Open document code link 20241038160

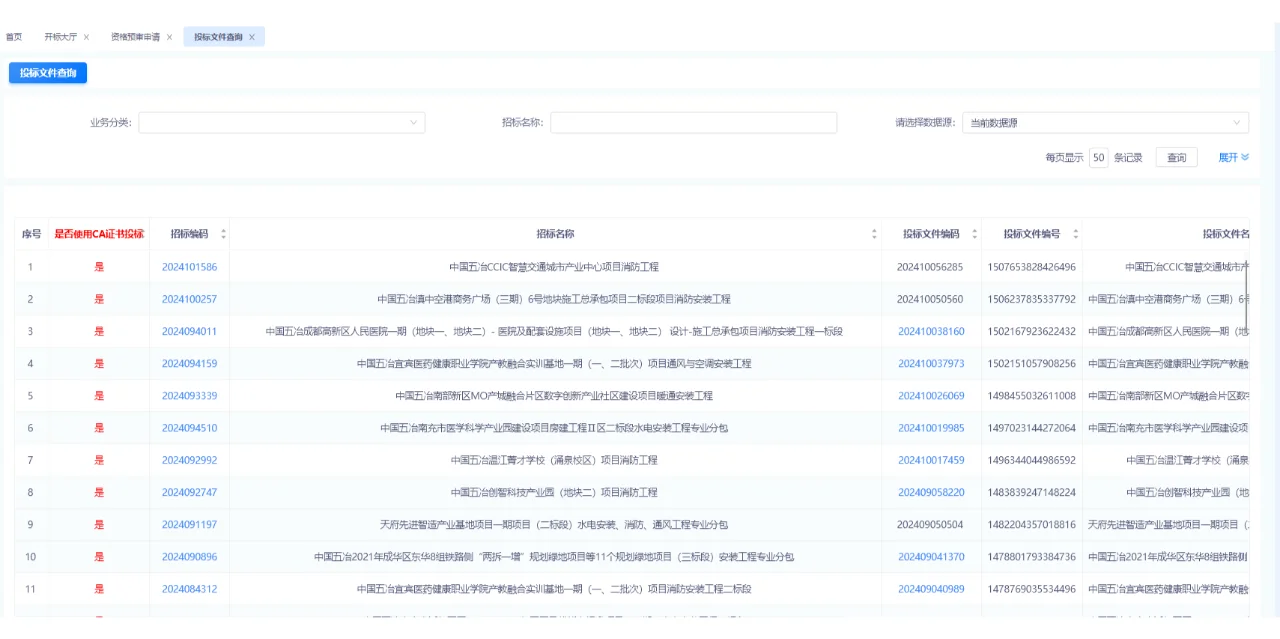pos(930,331)
